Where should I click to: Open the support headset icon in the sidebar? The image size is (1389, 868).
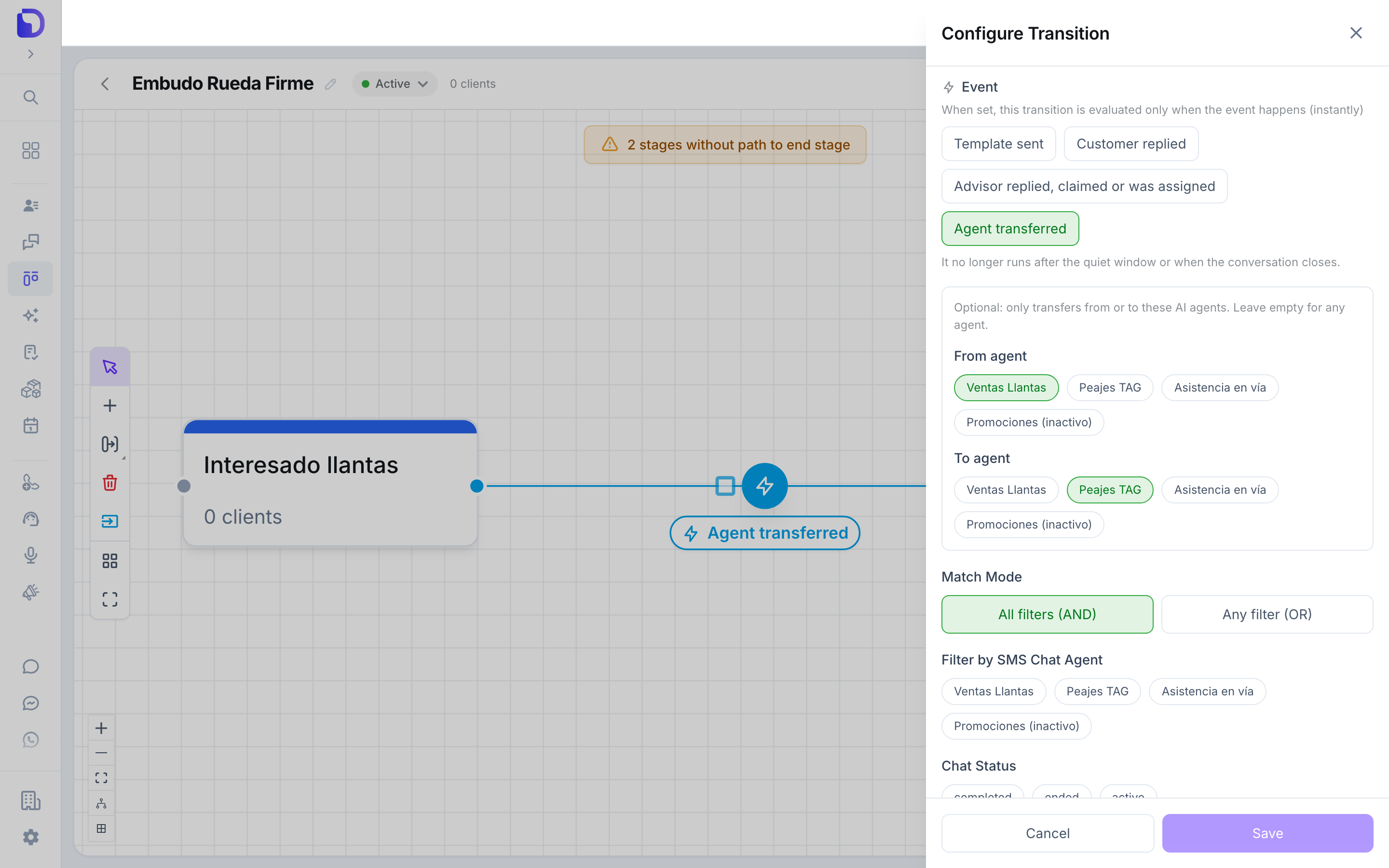pos(30,519)
